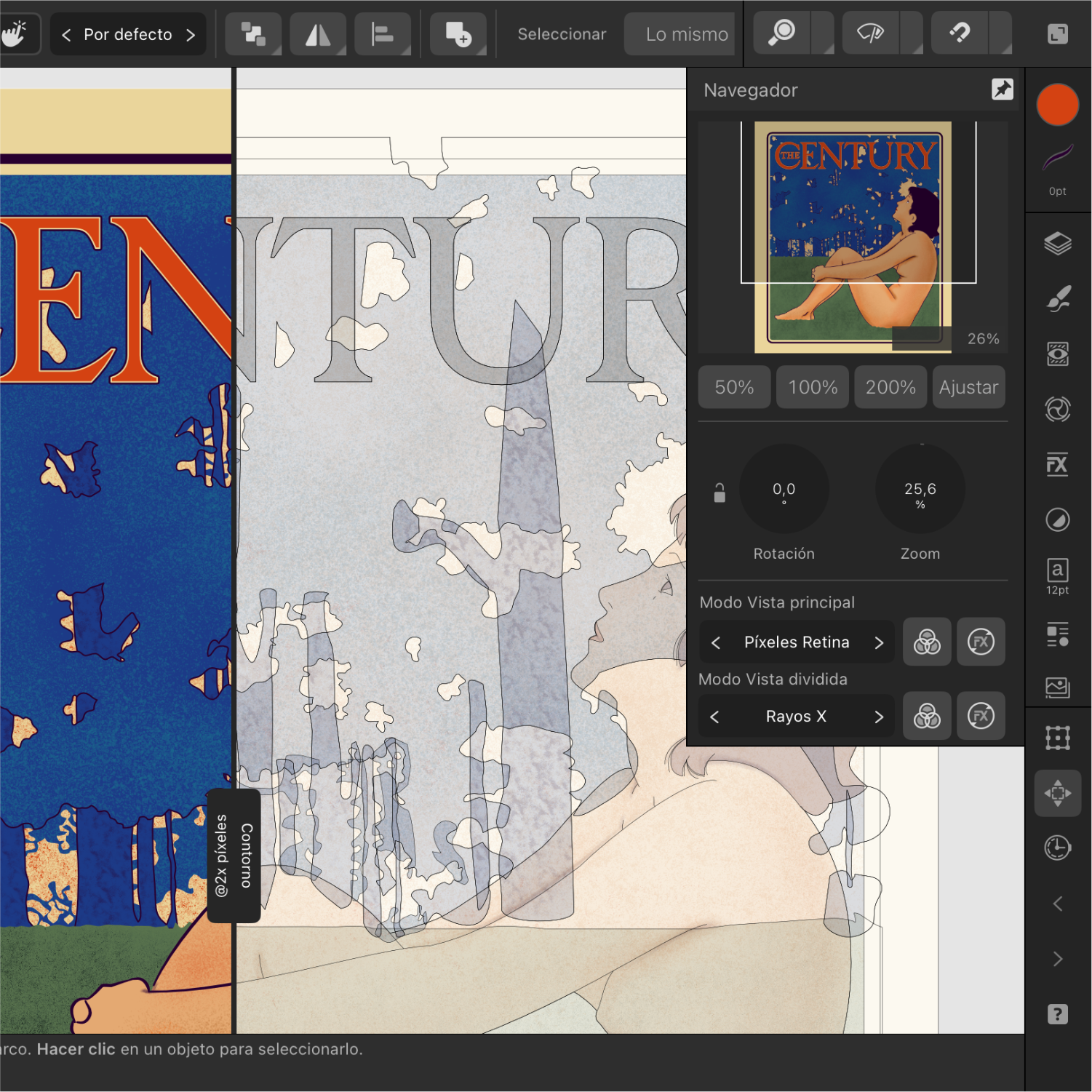Image resolution: width=1092 pixels, height=1092 pixels.
Task: Pin the Navegador panel
Action: coord(1002,89)
